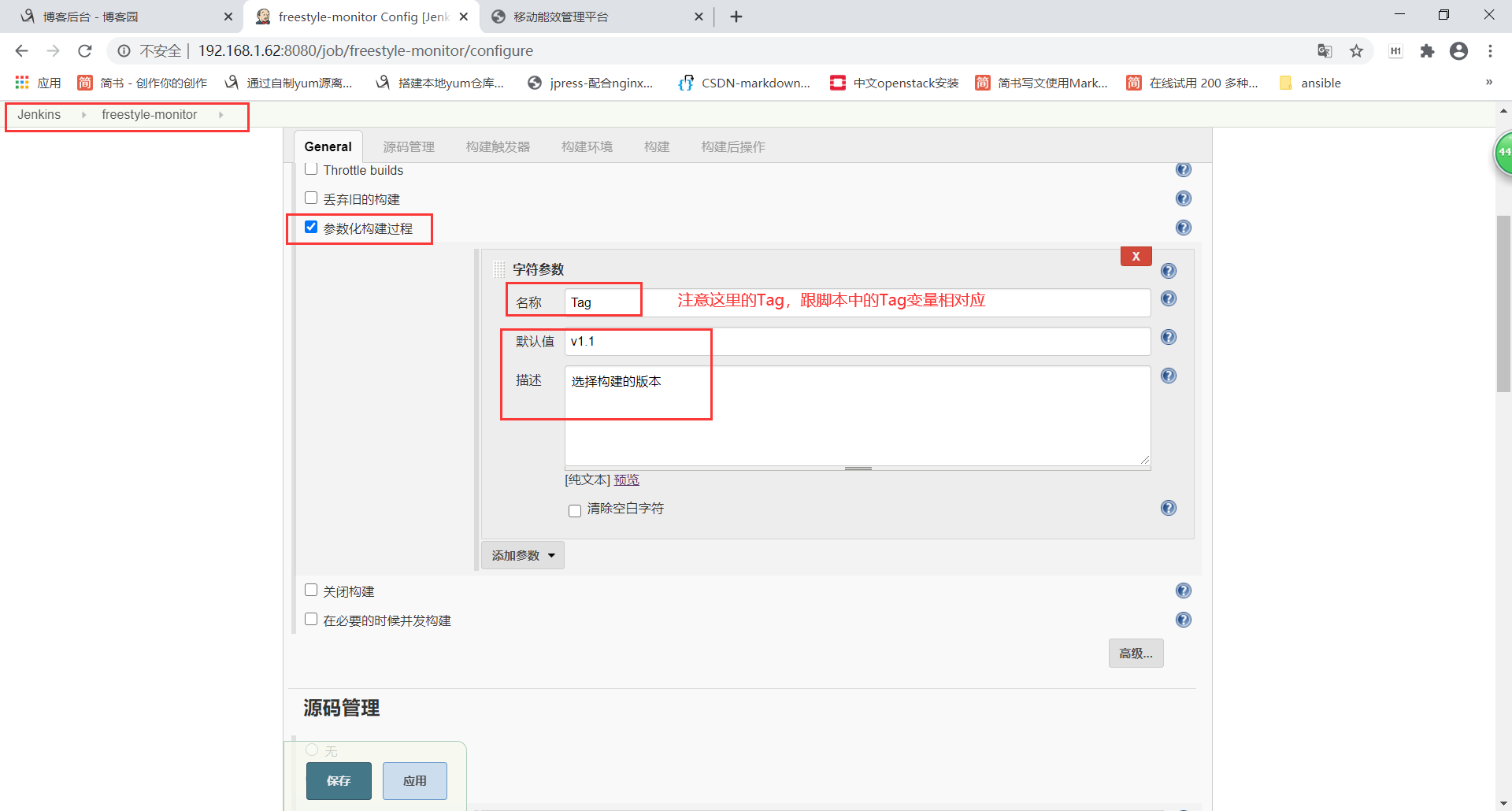Click the browser forward arrow

[53, 51]
